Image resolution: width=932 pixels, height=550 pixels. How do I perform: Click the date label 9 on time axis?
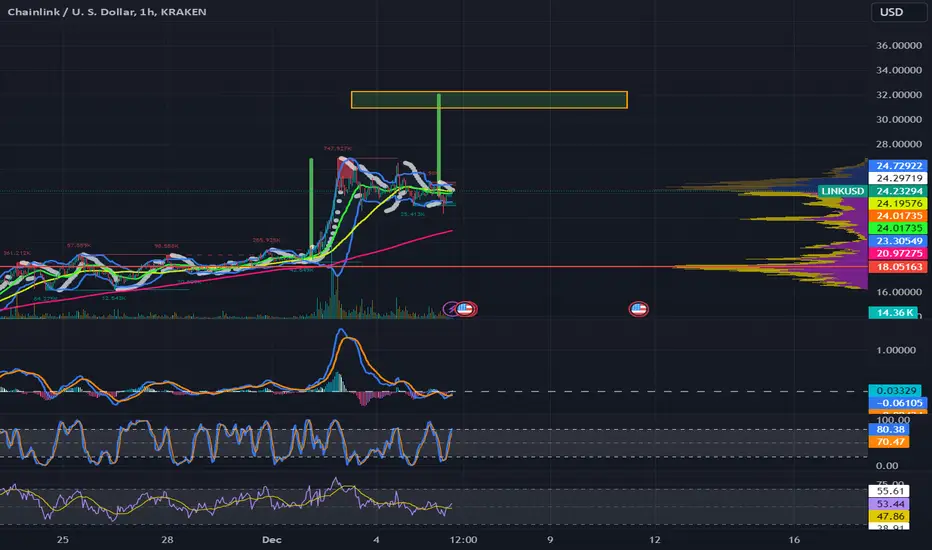(x=550, y=540)
